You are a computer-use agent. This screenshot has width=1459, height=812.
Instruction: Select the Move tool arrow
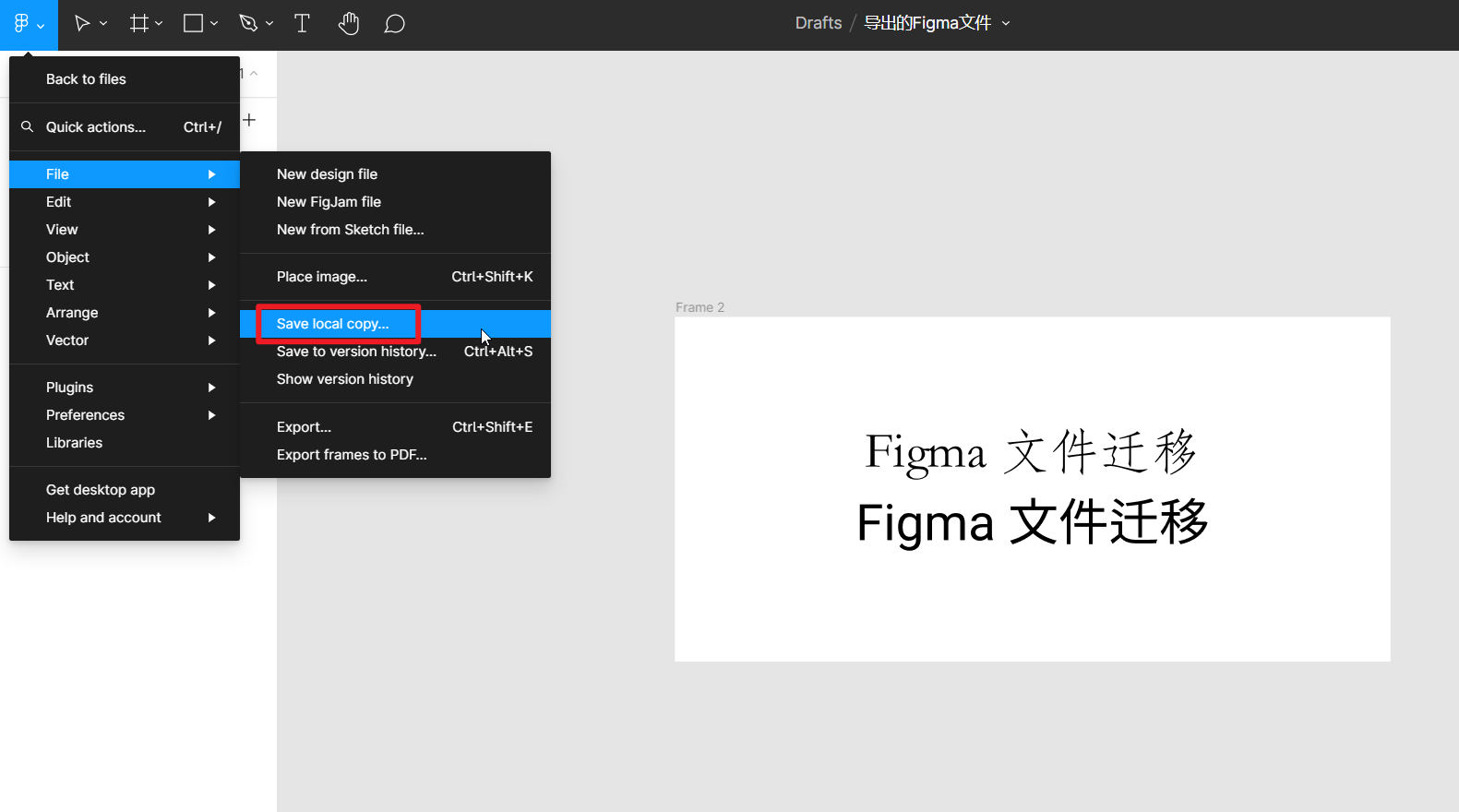(82, 24)
